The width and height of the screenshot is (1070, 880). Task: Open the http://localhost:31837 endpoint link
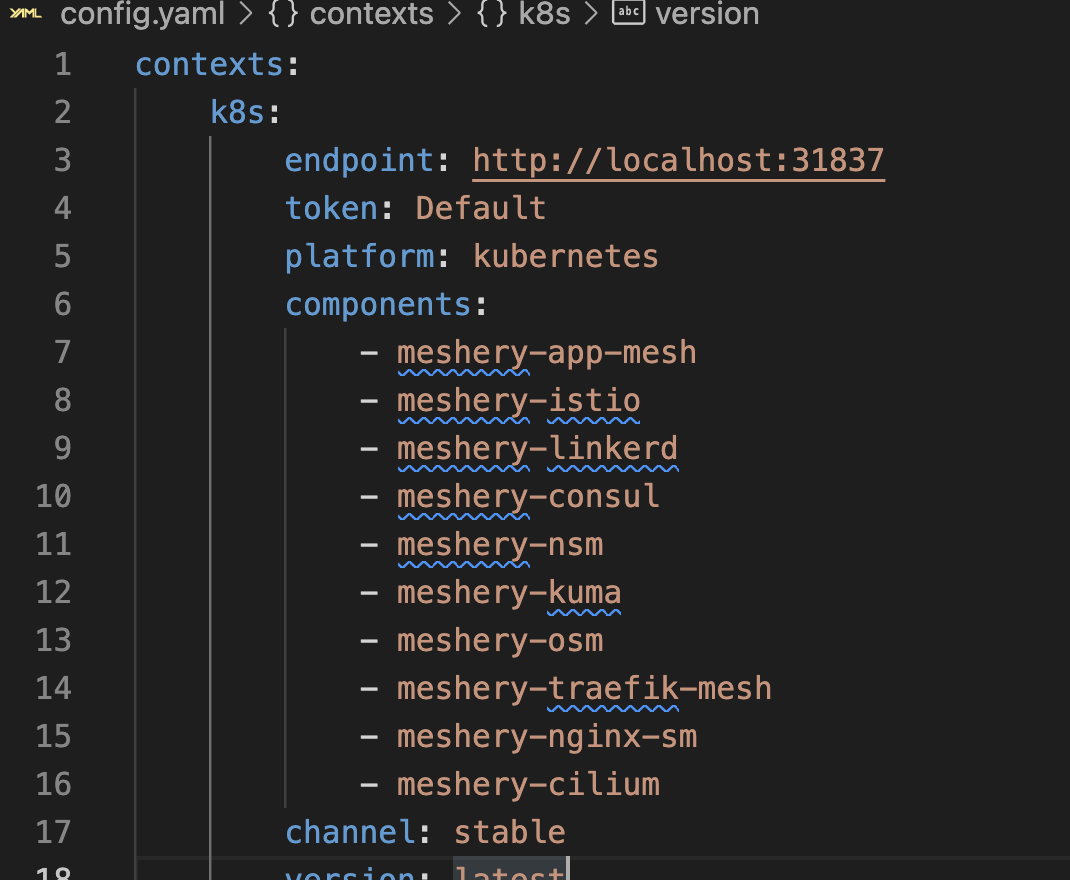pyautogui.click(x=677, y=160)
